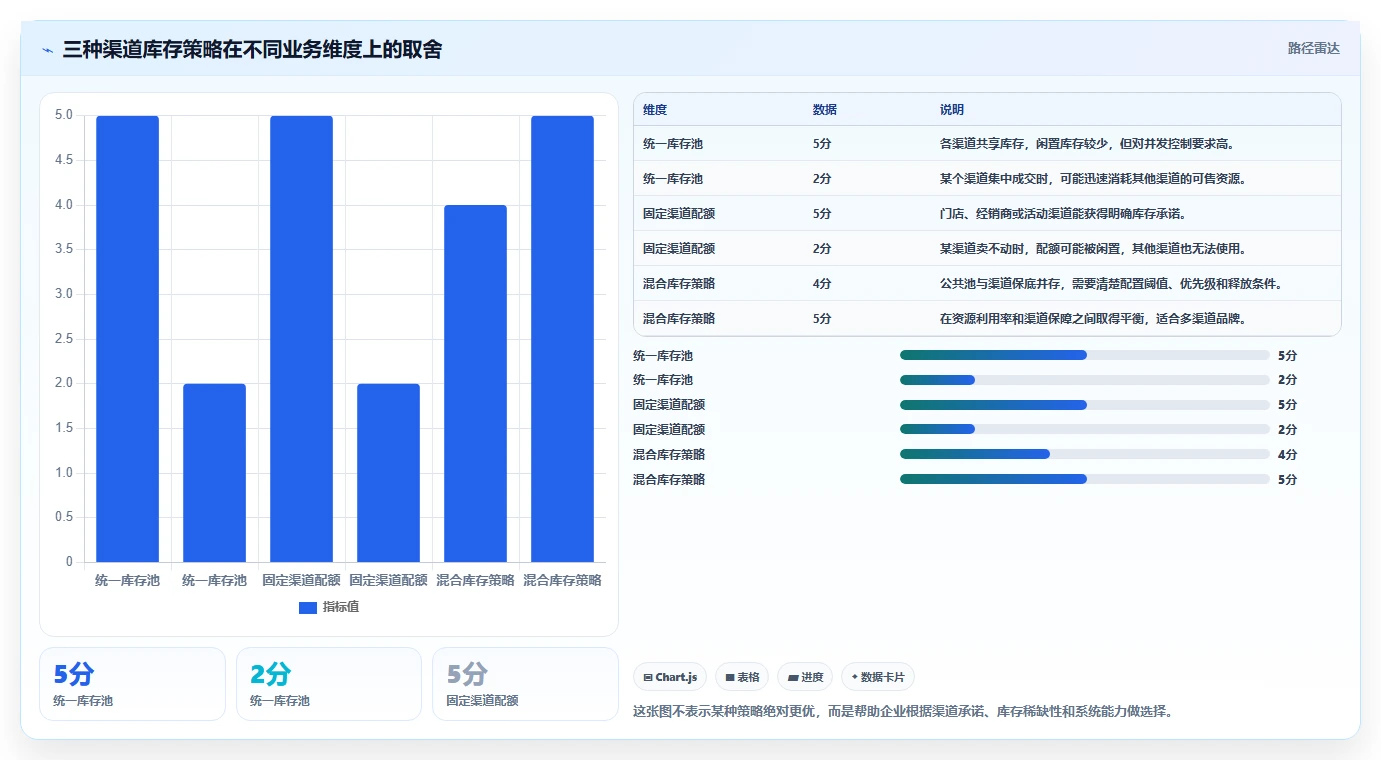Image resolution: width=1381 pixels, height=760 pixels.
Task: Open the grey 5分 固定渠道配额 data card
Action: [525, 684]
